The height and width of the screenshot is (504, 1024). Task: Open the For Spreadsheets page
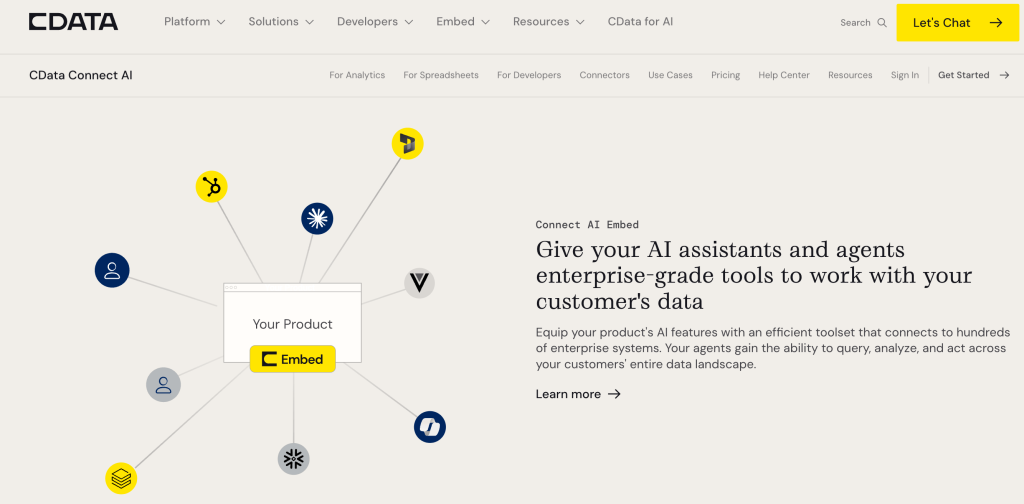coord(441,75)
